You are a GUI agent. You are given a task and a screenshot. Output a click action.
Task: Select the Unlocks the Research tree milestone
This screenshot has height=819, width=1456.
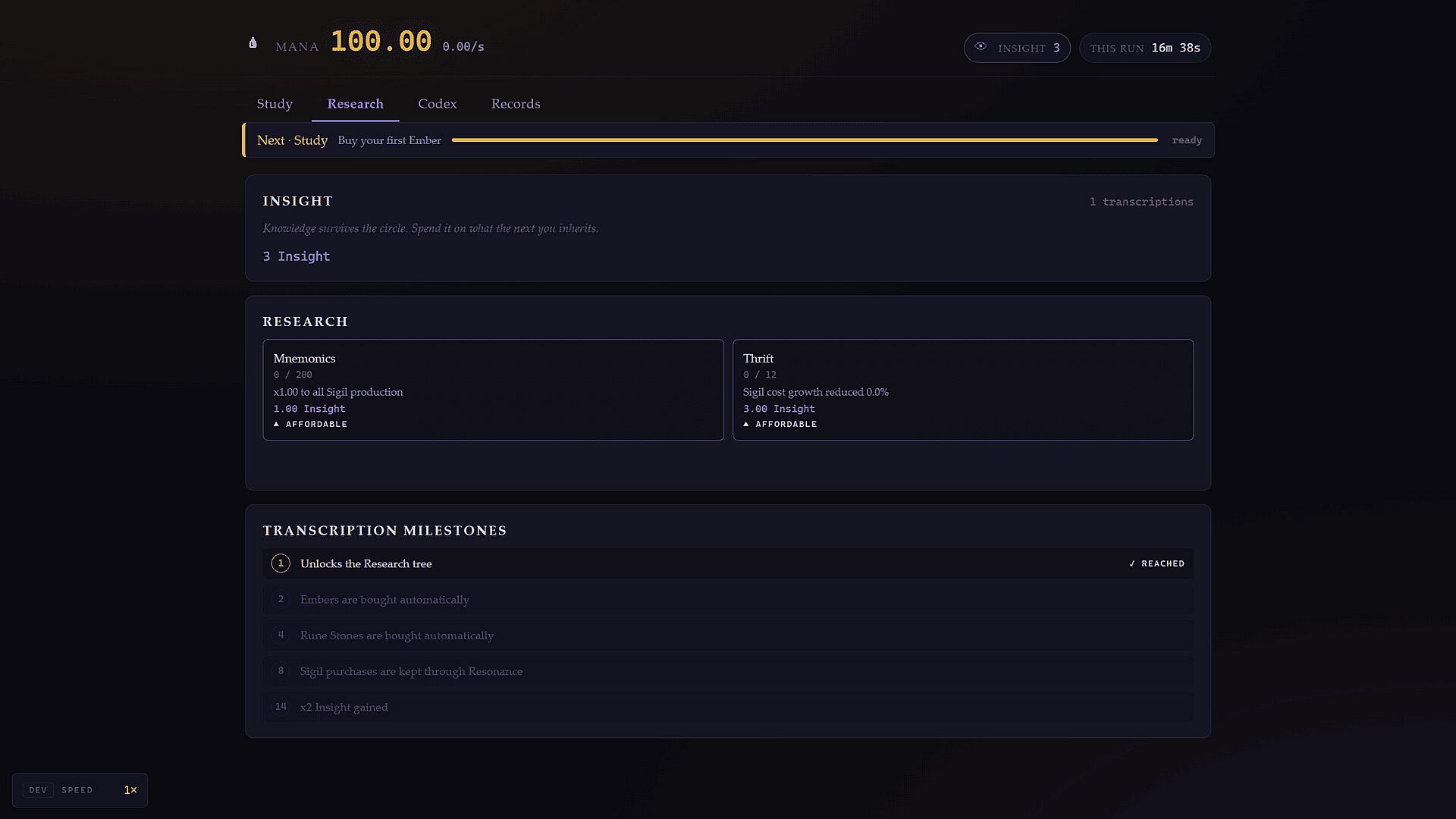click(728, 563)
